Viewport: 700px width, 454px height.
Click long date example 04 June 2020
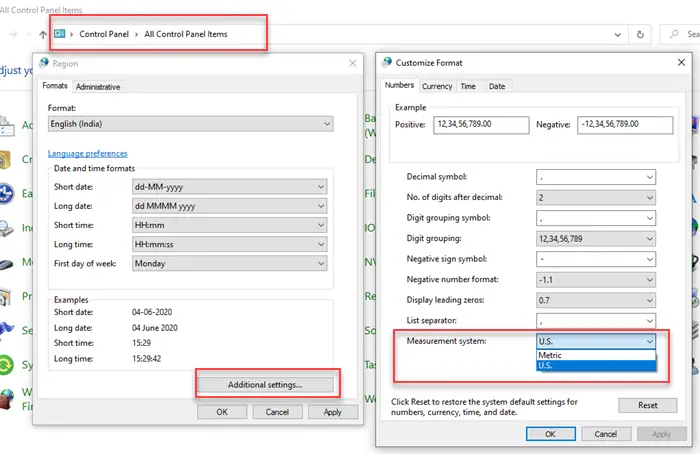(155, 328)
